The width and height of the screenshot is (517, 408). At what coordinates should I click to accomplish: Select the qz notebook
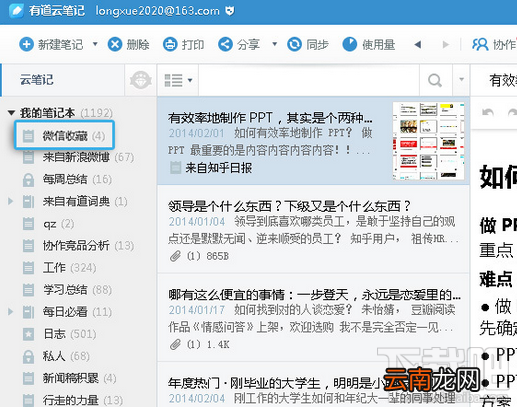49,224
